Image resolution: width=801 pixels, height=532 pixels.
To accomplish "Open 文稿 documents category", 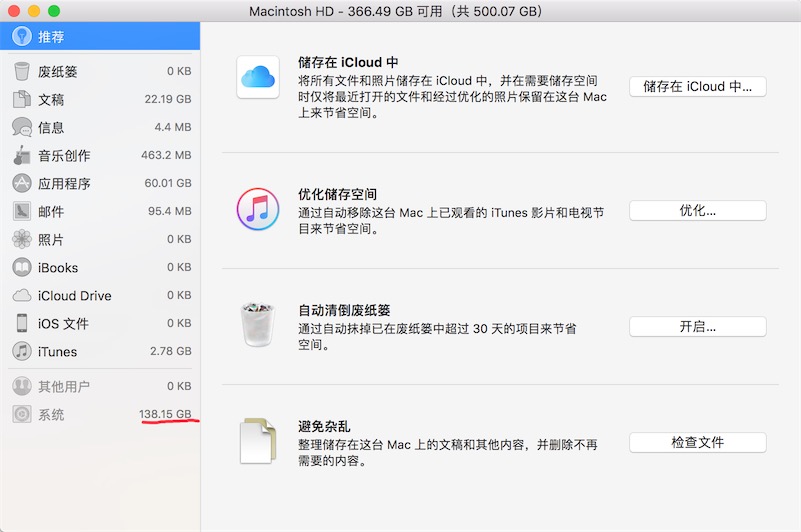I will point(51,99).
